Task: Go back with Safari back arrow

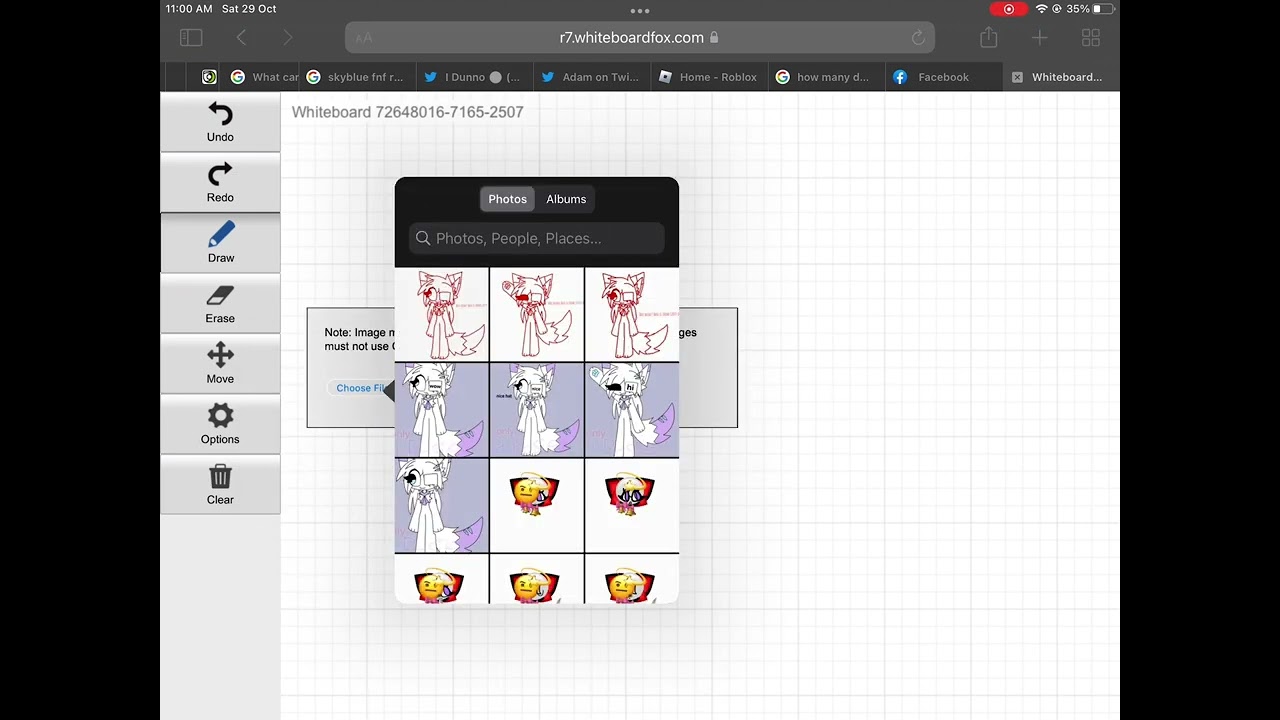Action: 241,37
